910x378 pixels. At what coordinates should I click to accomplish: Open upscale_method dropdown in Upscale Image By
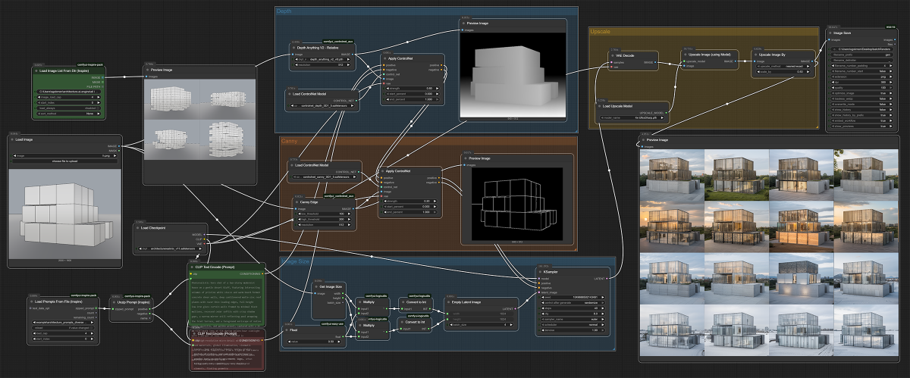click(x=782, y=66)
